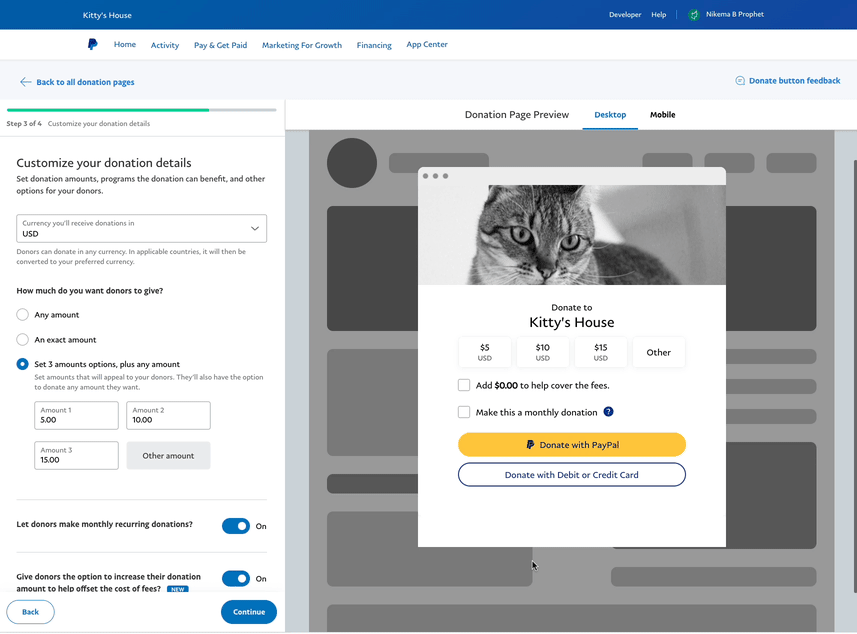This screenshot has width=857, height=634.
Task: Select the Other amount in preview
Action: (659, 352)
